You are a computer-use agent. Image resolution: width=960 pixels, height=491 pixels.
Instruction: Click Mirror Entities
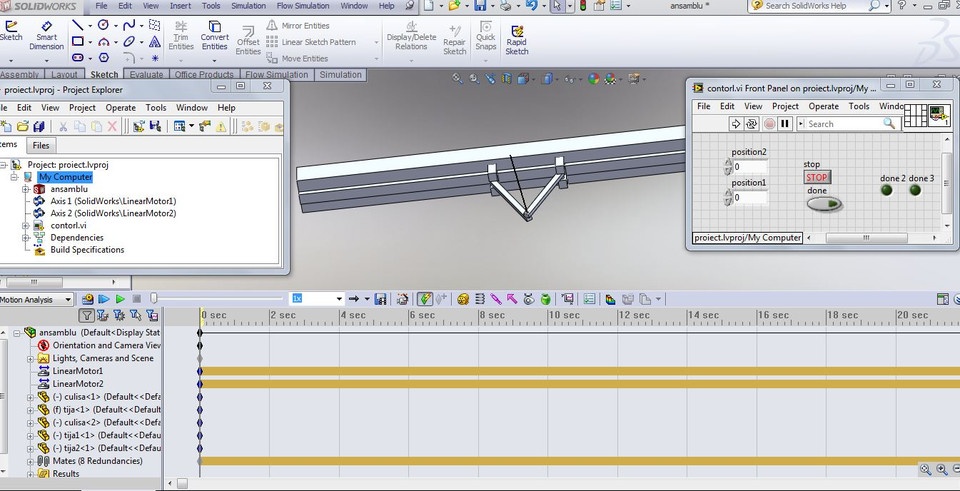click(x=298, y=26)
